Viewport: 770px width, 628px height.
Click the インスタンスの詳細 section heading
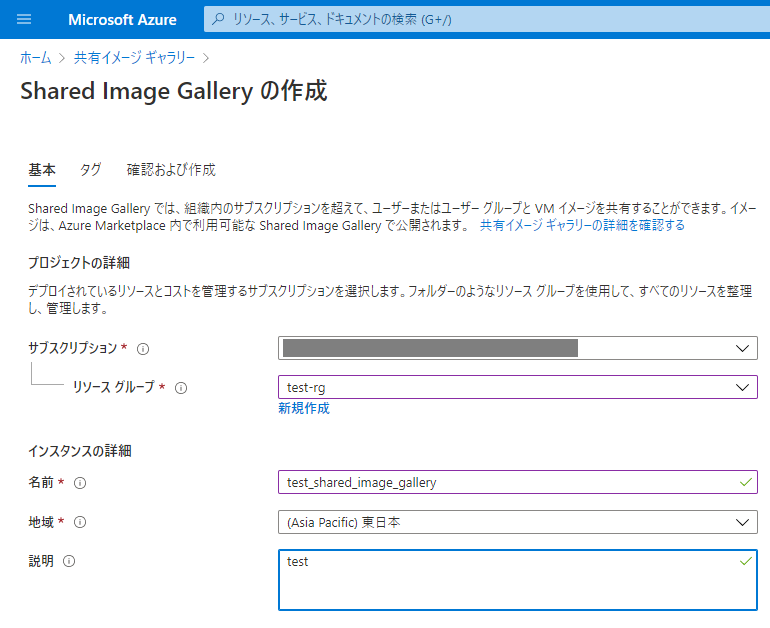80,451
